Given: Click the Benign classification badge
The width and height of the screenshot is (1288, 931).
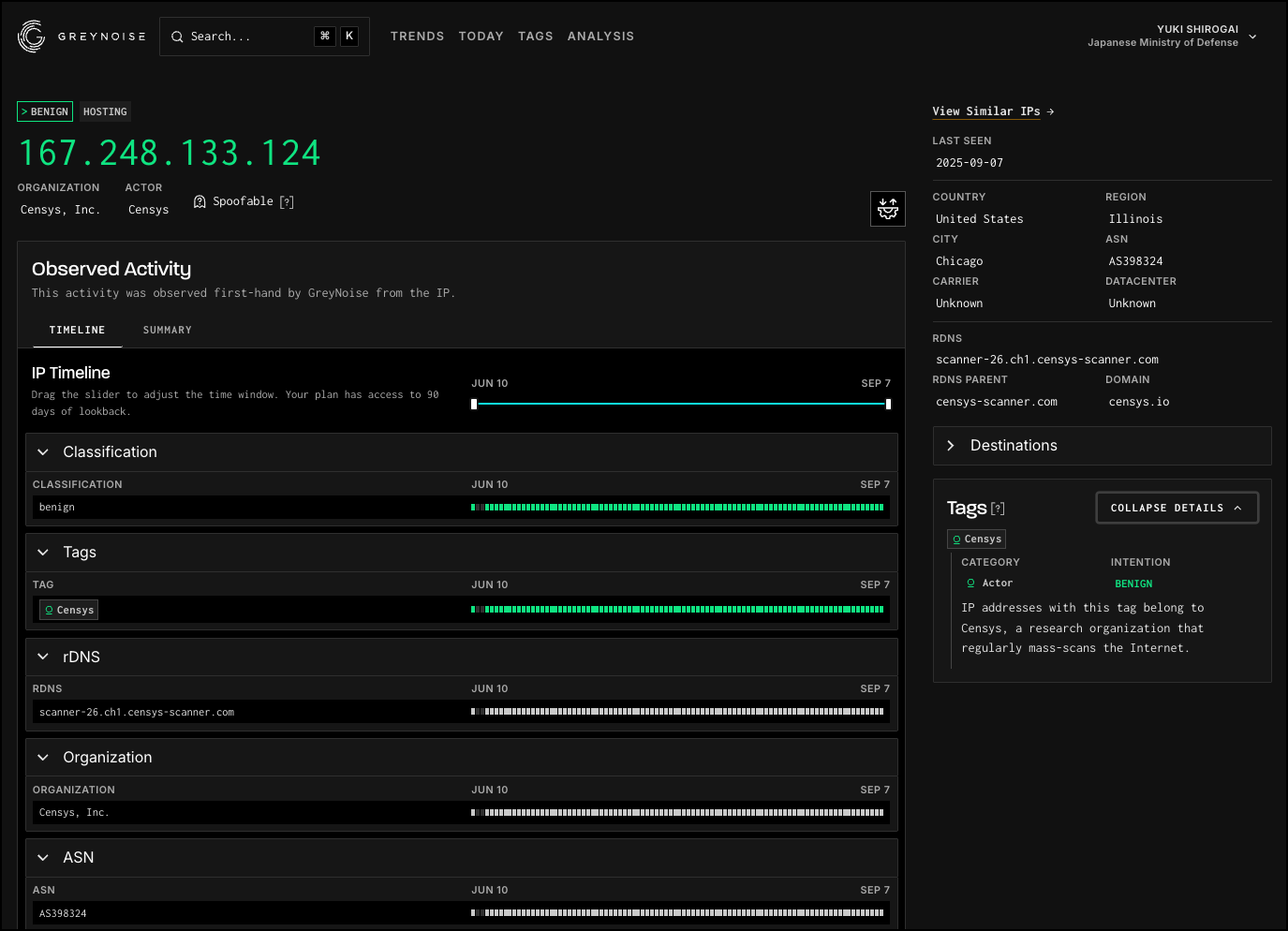Looking at the screenshot, I should pyautogui.click(x=45, y=111).
